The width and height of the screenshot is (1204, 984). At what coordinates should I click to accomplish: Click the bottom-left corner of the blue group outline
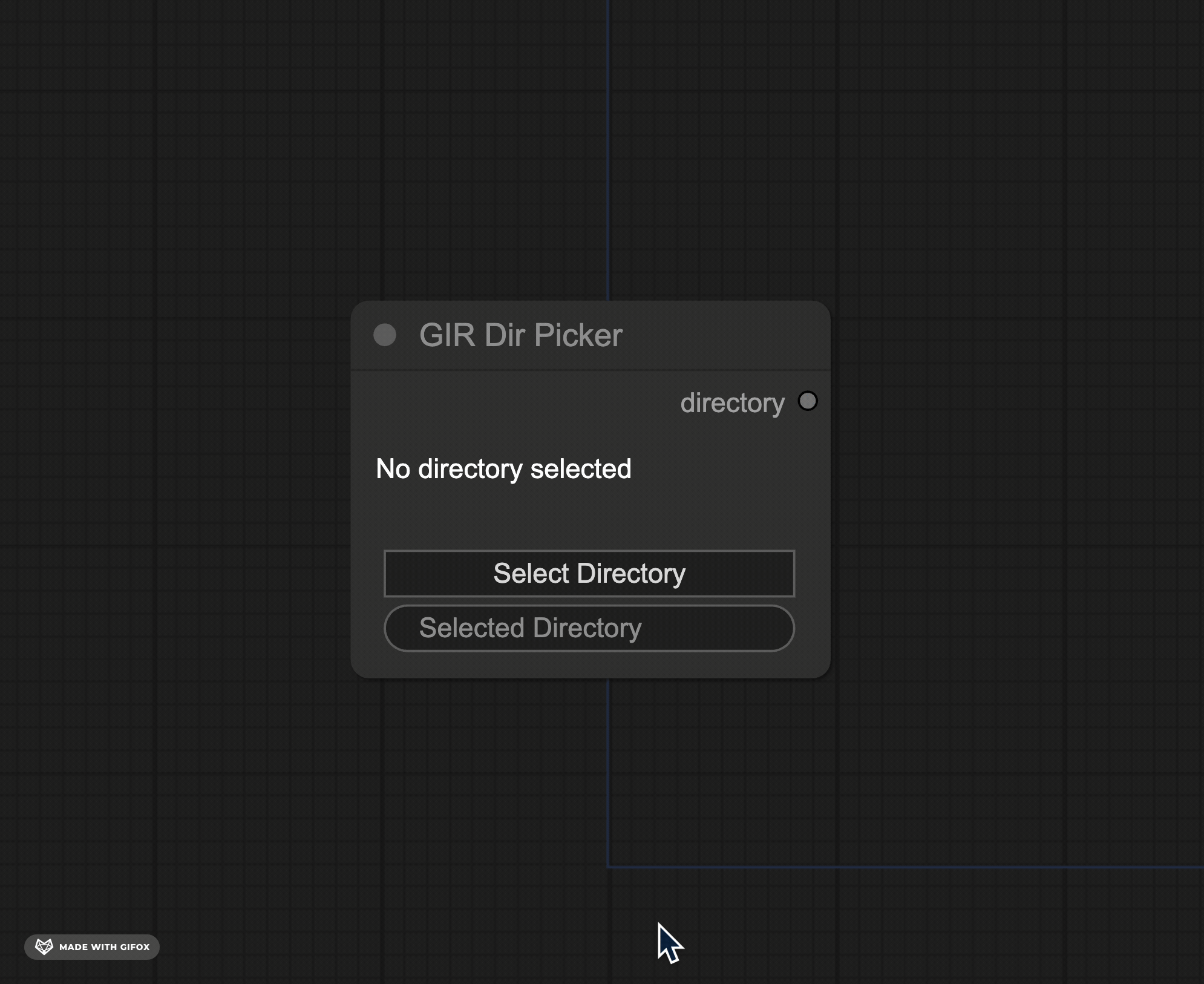click(608, 867)
